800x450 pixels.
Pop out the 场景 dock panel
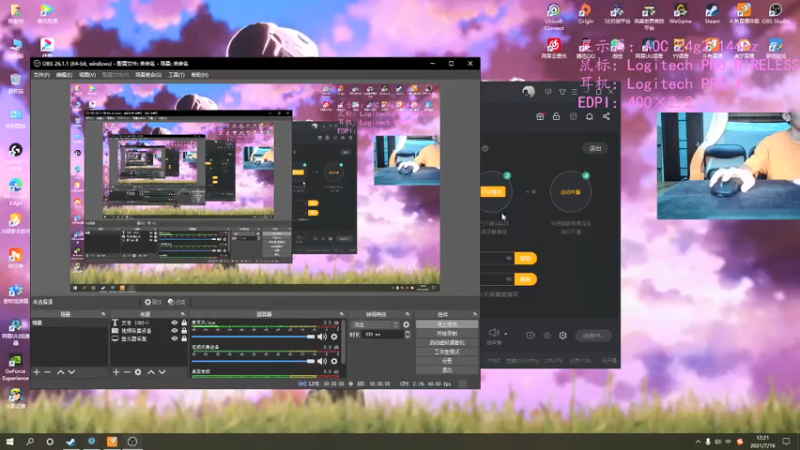(x=103, y=314)
